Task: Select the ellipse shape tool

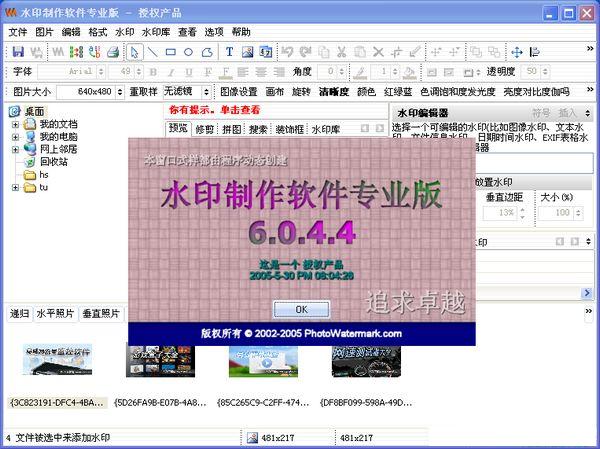Action: tap(188, 52)
